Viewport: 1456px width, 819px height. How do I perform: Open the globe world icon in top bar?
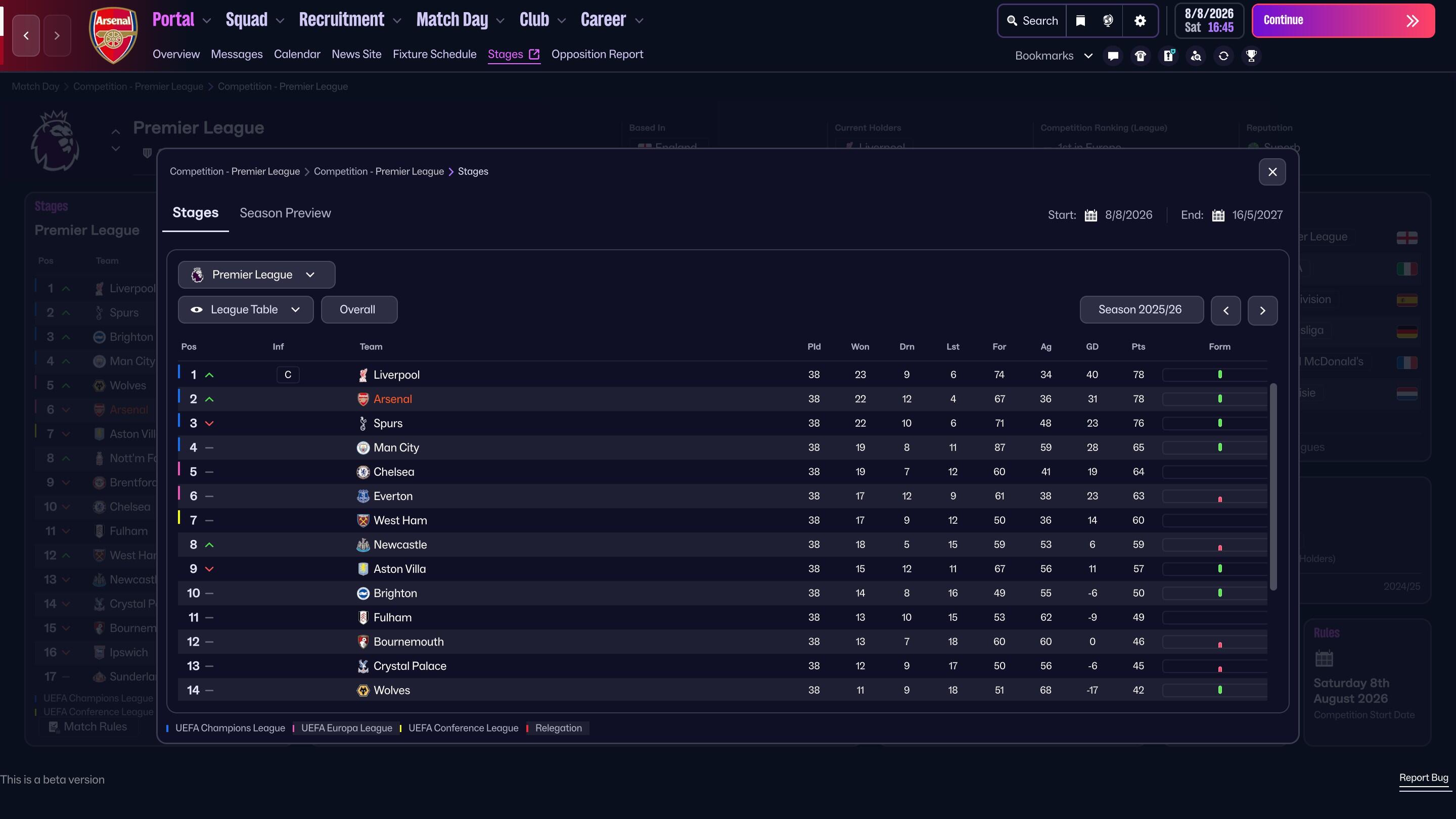pos(1108,21)
